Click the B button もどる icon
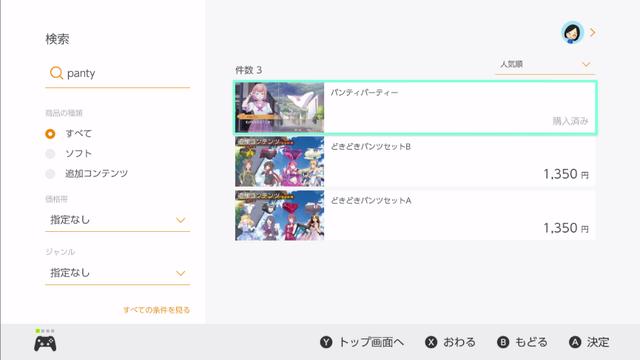Screen dimensions: 640x360 tap(503, 342)
